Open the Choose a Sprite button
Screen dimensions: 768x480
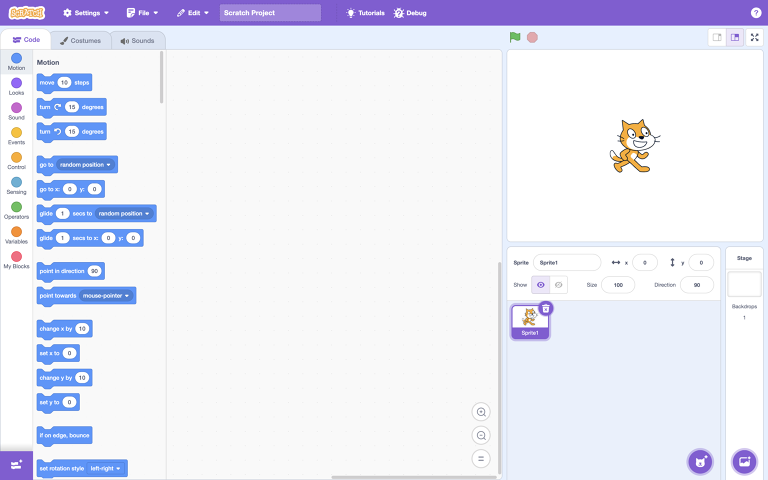point(700,461)
